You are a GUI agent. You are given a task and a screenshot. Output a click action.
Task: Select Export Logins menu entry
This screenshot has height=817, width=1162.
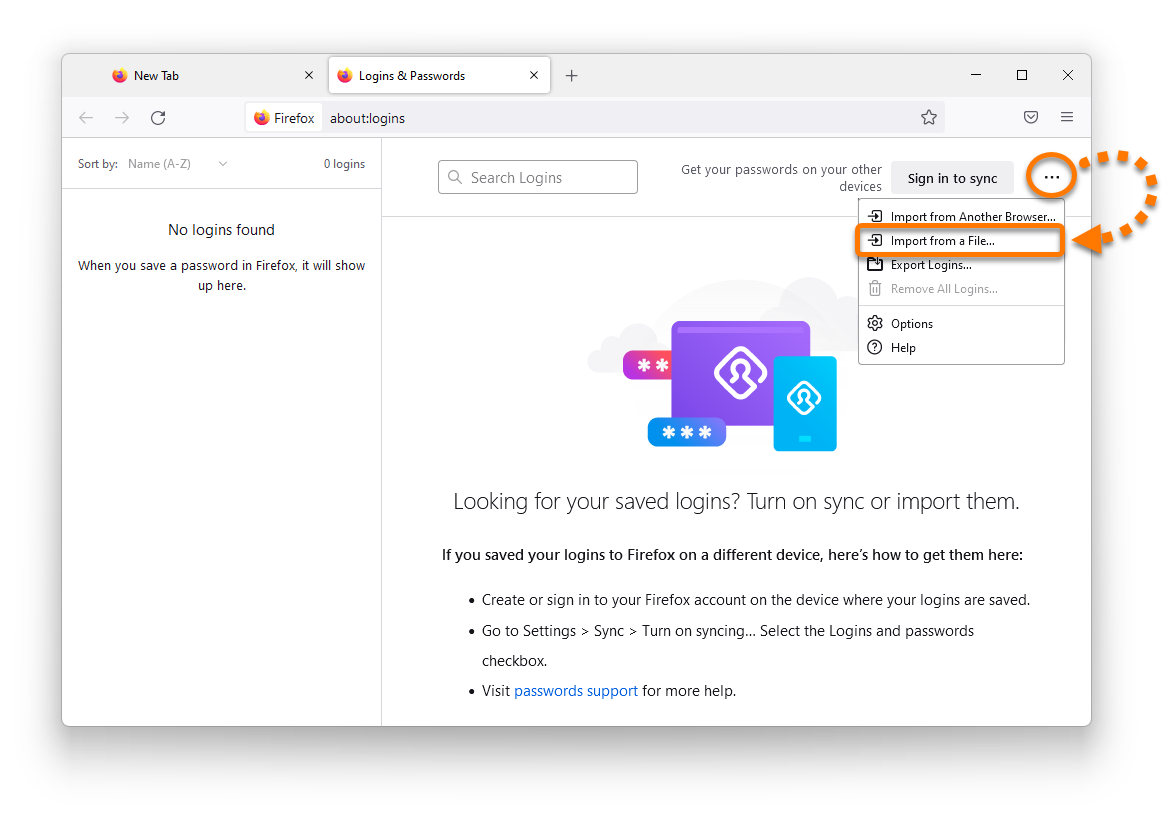pos(961,265)
